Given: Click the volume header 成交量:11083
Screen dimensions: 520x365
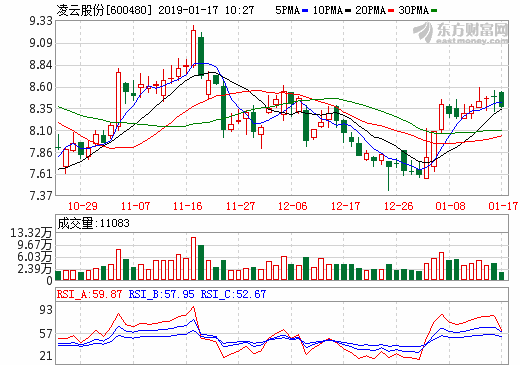Looking at the screenshot, I should [x=93, y=223].
